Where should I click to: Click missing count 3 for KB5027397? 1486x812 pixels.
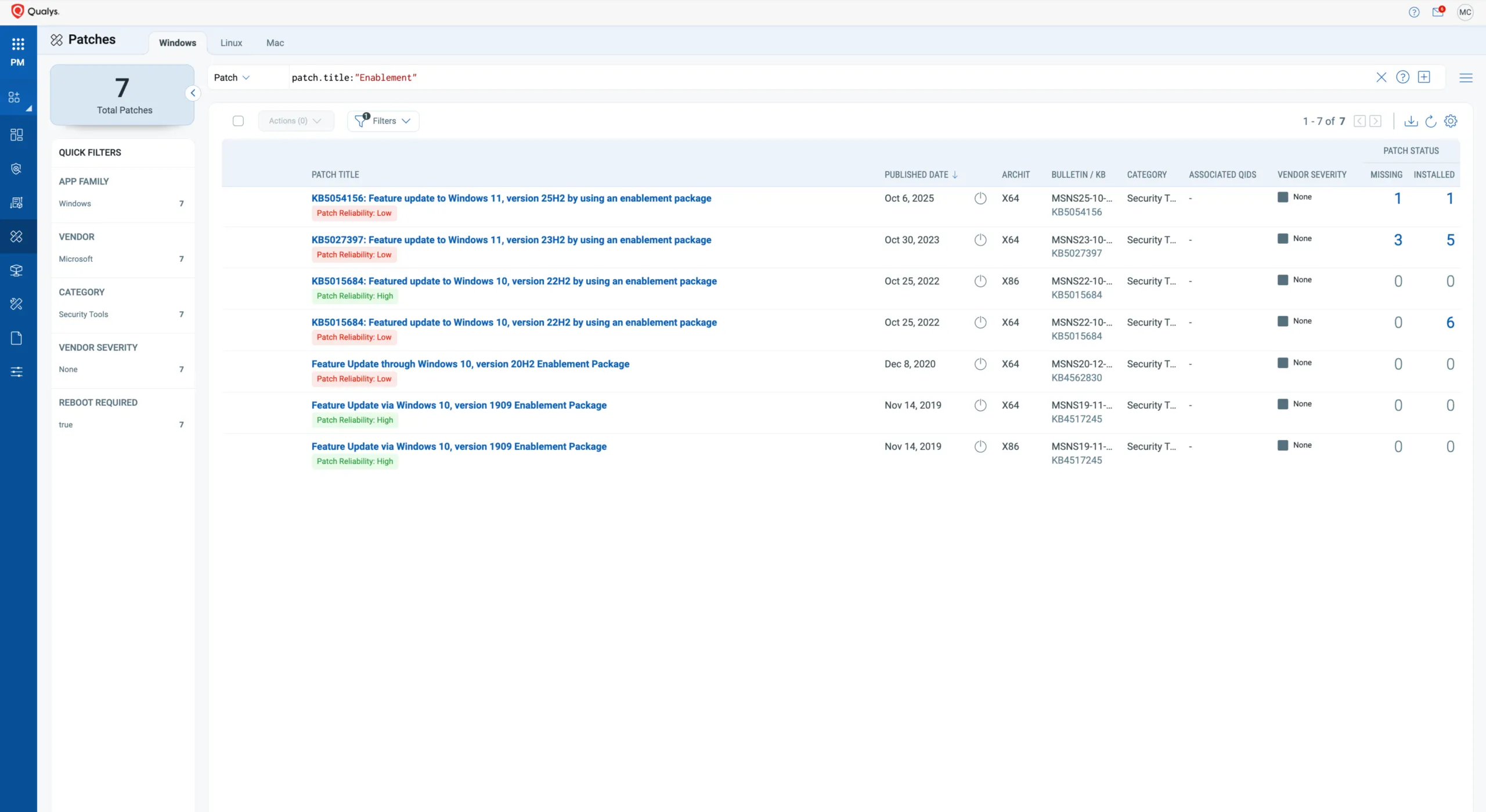(1398, 240)
